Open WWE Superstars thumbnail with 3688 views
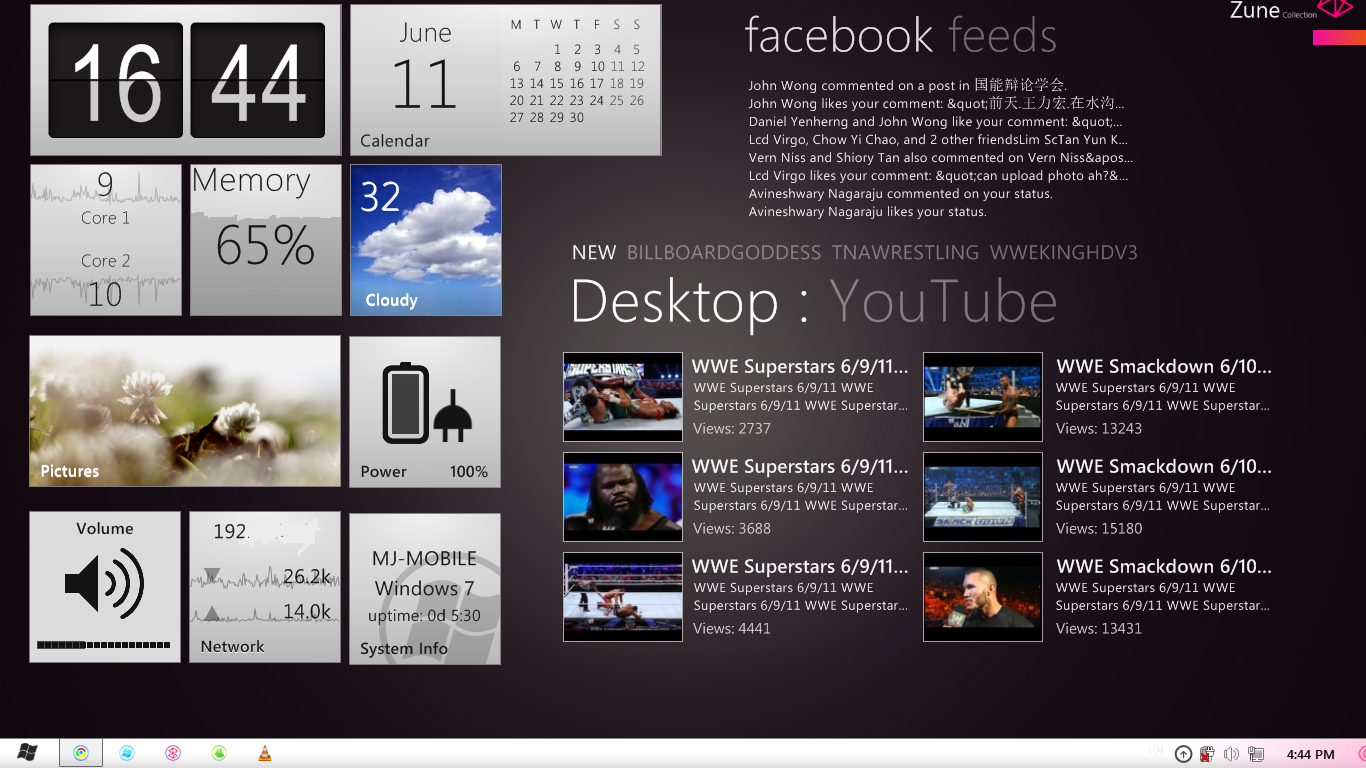Viewport: 1366px width, 768px height. 623,497
